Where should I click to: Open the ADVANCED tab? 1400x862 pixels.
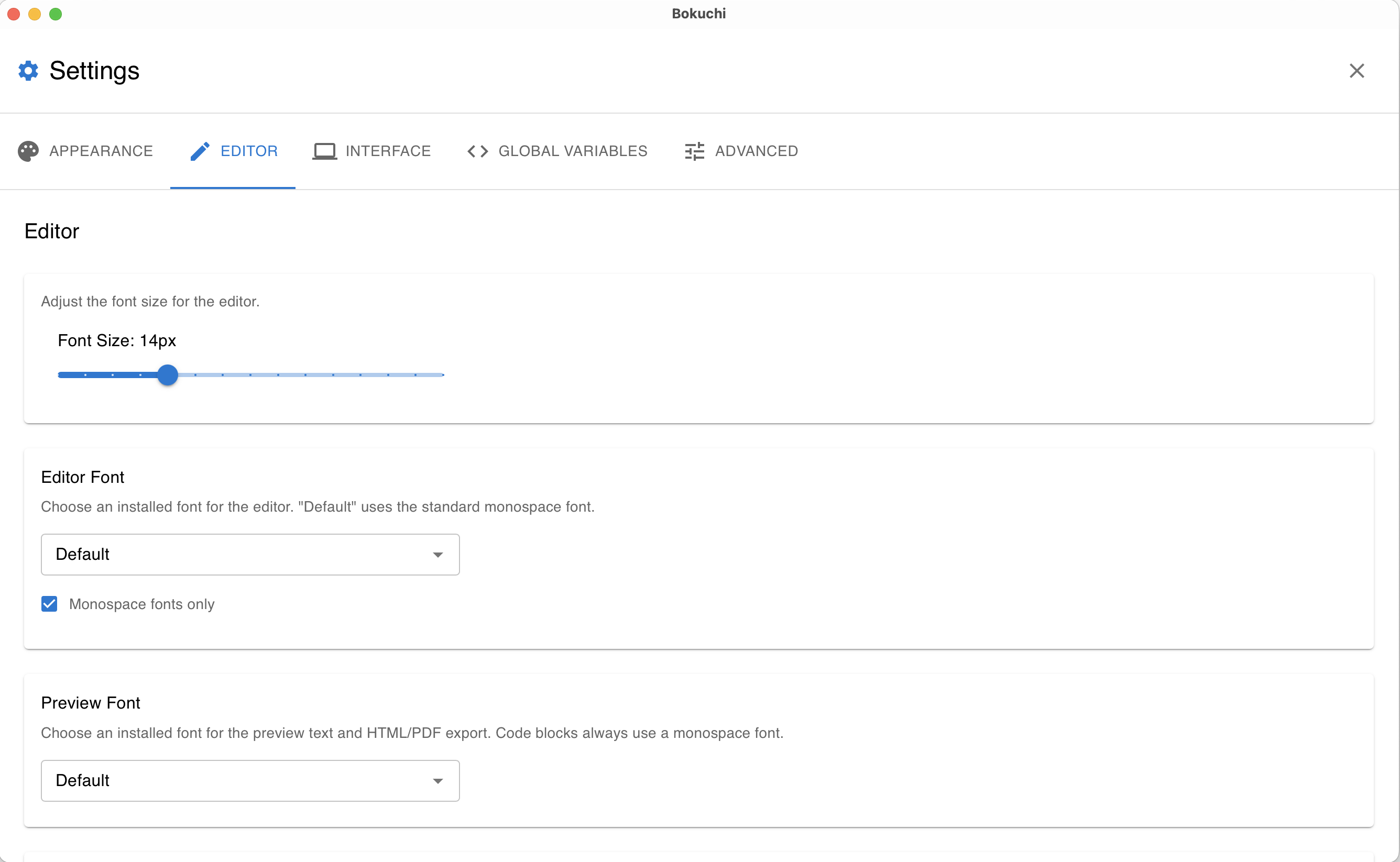coord(741,151)
